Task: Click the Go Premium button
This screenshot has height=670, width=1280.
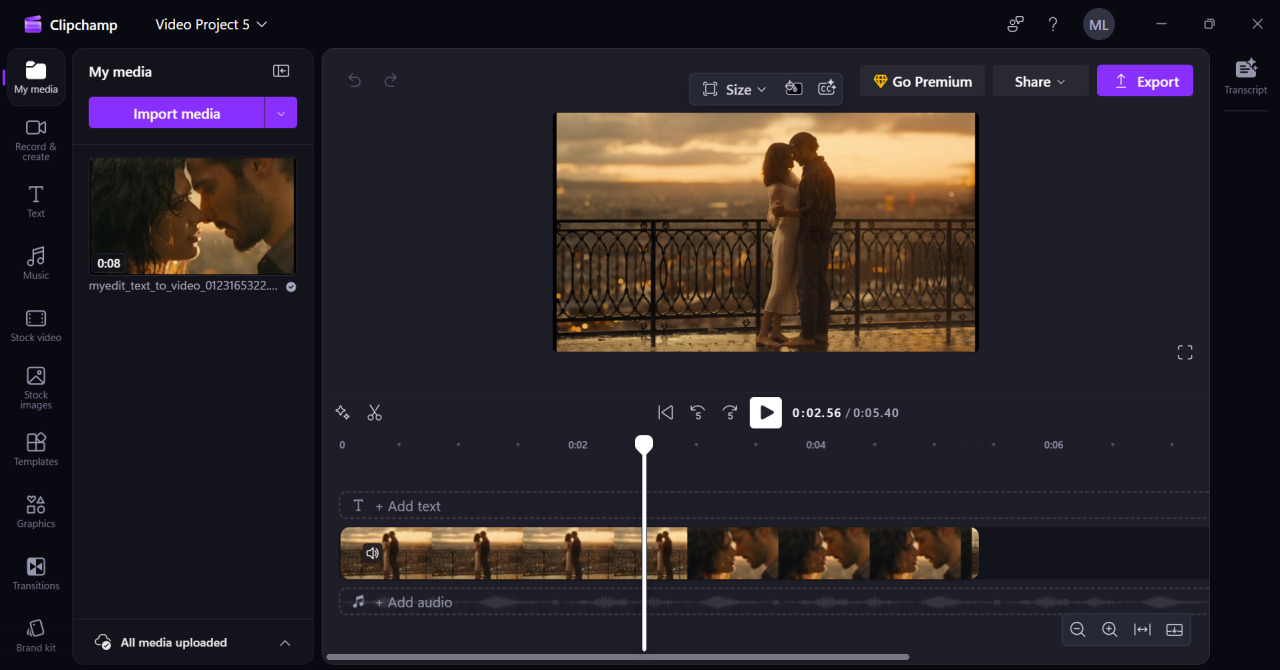Action: click(922, 81)
